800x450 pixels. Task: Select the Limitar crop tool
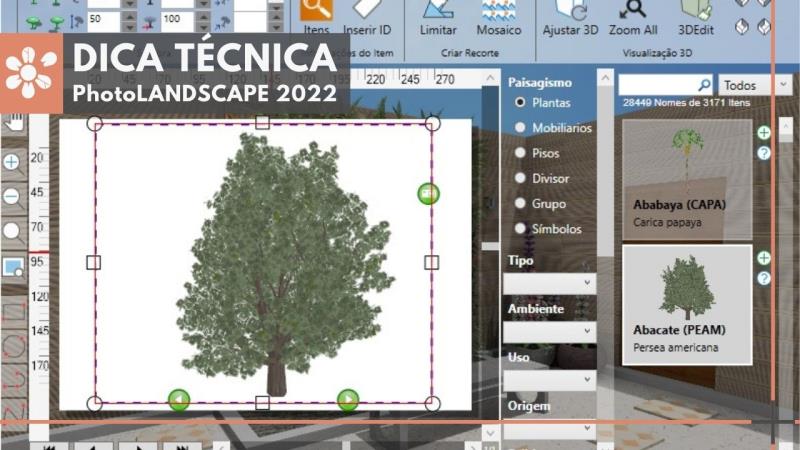pos(438,12)
